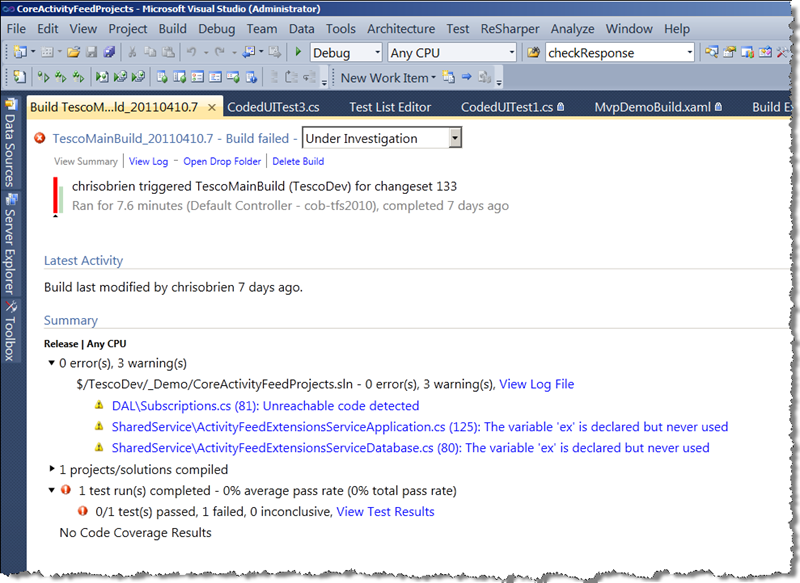Viewport: 800px width, 583px height.
Task: Open the Analyze menu
Action: click(x=572, y=29)
